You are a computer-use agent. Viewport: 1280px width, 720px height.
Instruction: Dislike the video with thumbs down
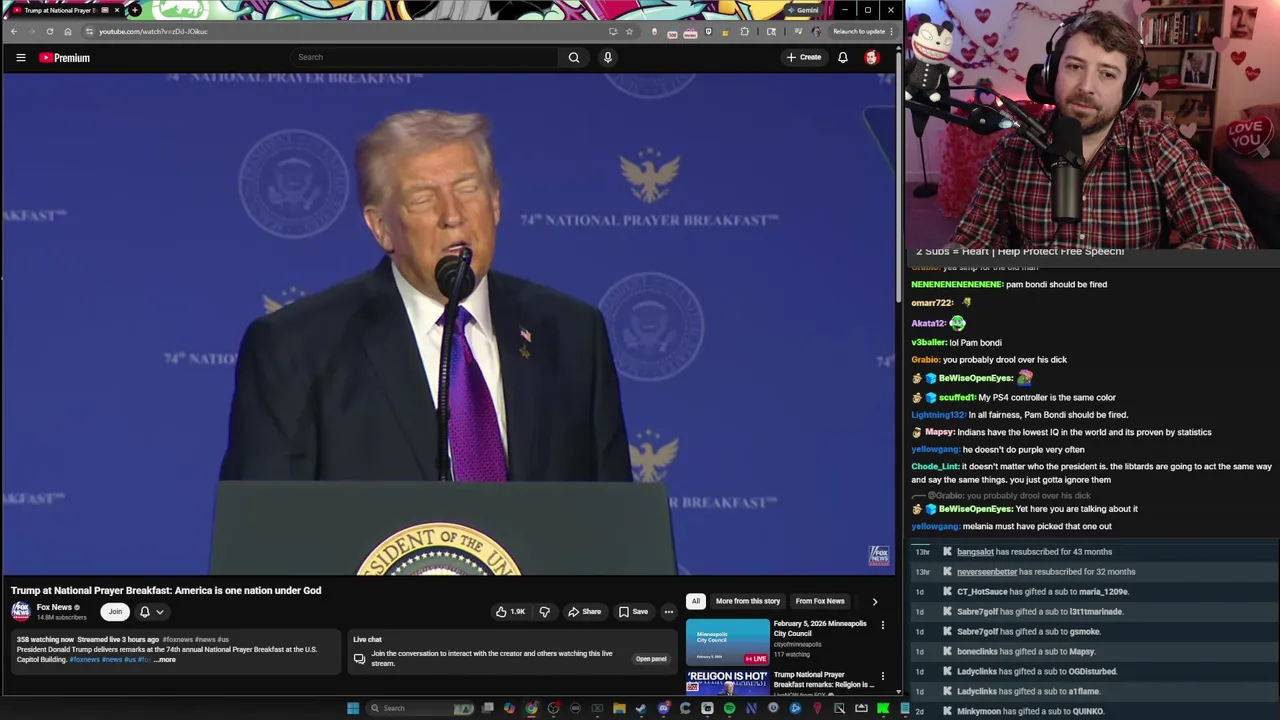coord(545,612)
